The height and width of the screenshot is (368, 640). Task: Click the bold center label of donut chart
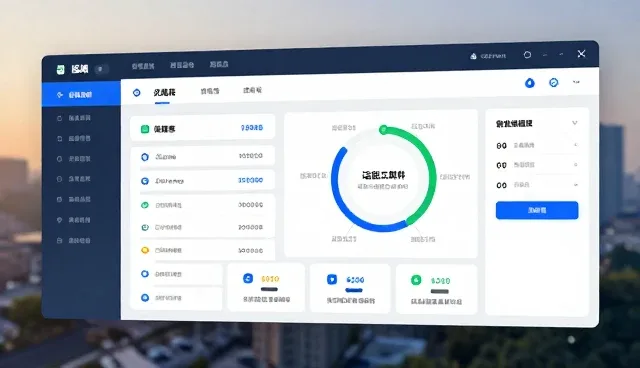tap(383, 175)
